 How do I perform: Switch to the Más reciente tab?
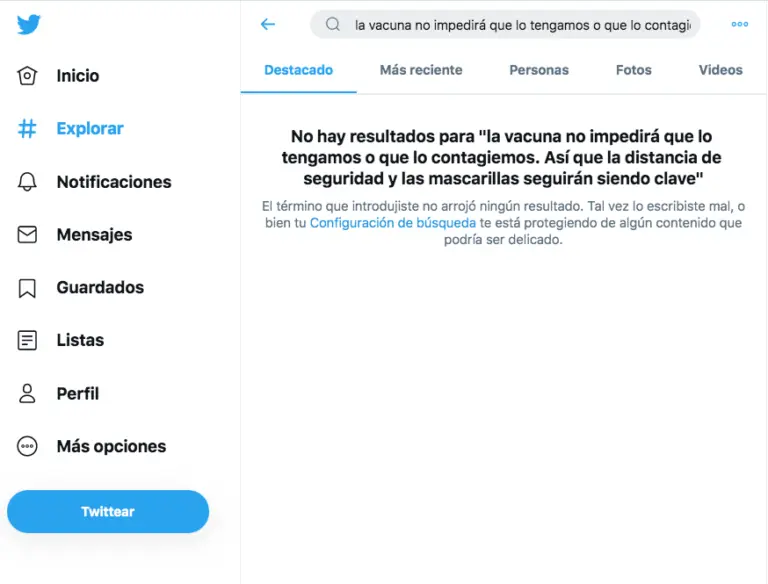click(421, 70)
